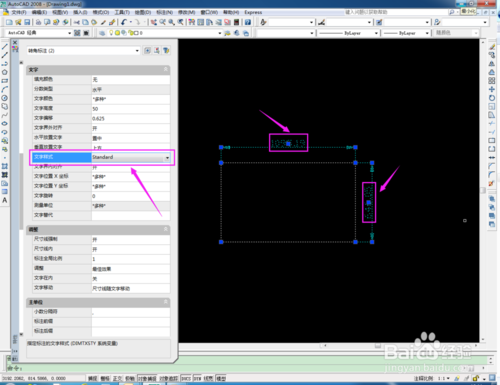Collapse the 主单位 (Primary Units) section
The image size is (500, 385).
[x=166, y=302]
